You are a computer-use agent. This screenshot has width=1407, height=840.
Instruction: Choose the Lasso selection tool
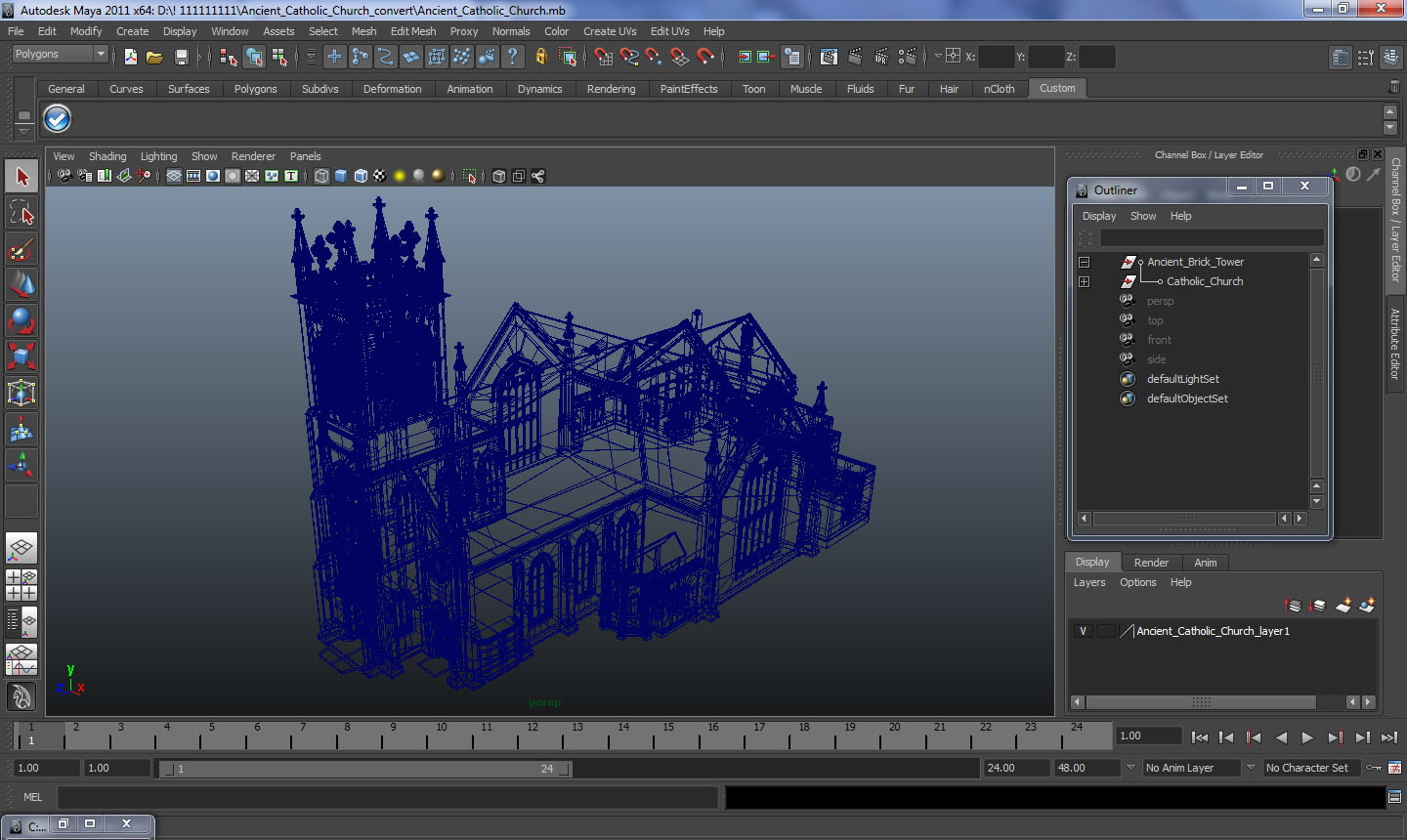click(x=21, y=213)
